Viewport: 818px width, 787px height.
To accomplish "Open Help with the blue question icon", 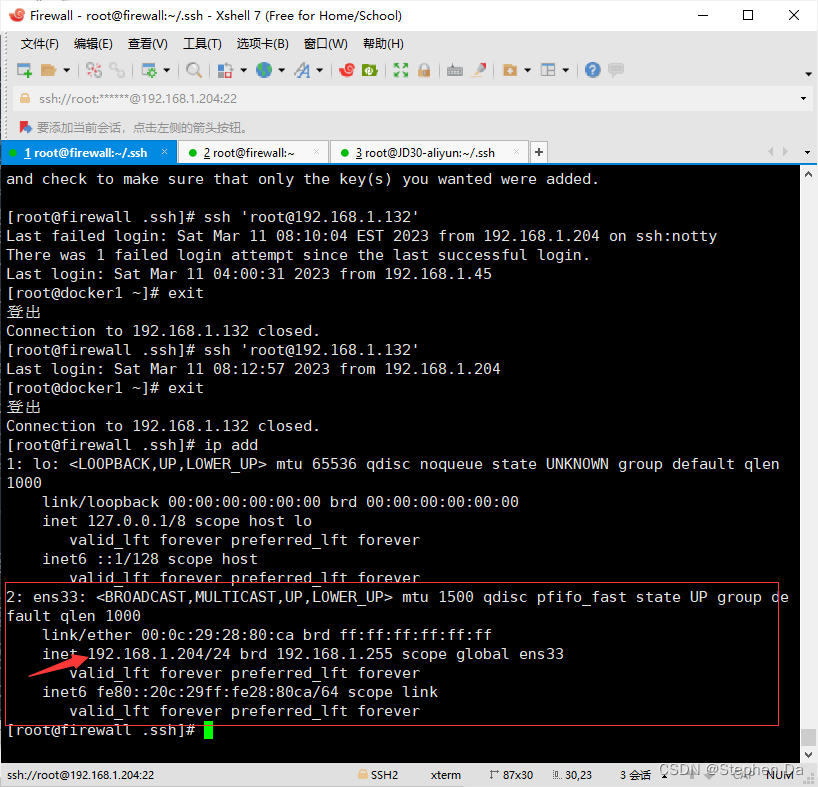I will pyautogui.click(x=593, y=70).
